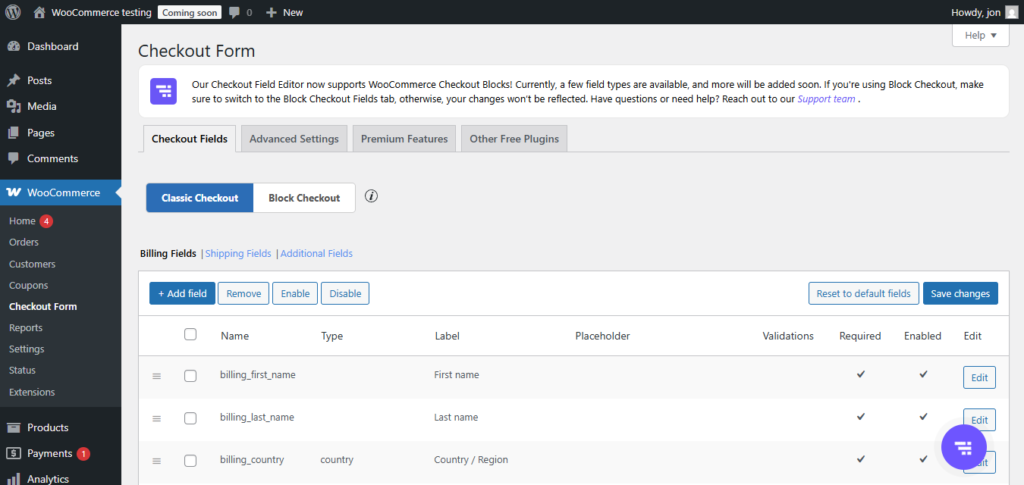Viewport: 1024px width, 485px height.
Task: Open the Shipping Fields section link
Action: (238, 254)
